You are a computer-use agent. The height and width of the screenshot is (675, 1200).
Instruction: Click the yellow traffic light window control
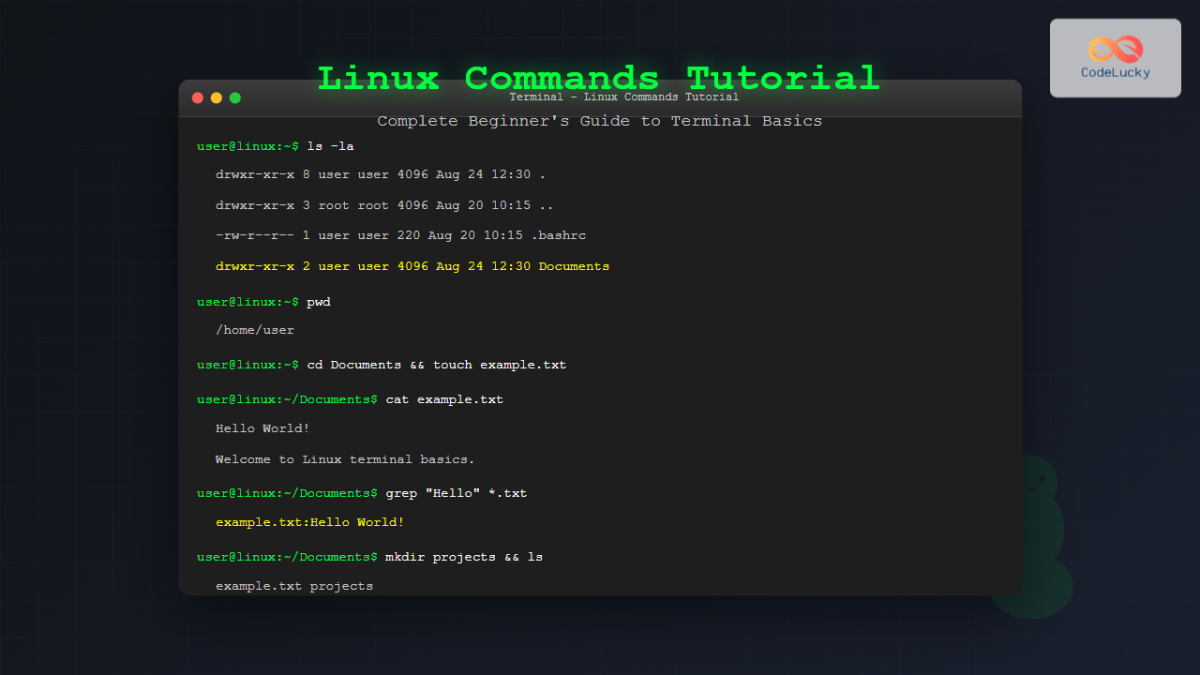216,98
